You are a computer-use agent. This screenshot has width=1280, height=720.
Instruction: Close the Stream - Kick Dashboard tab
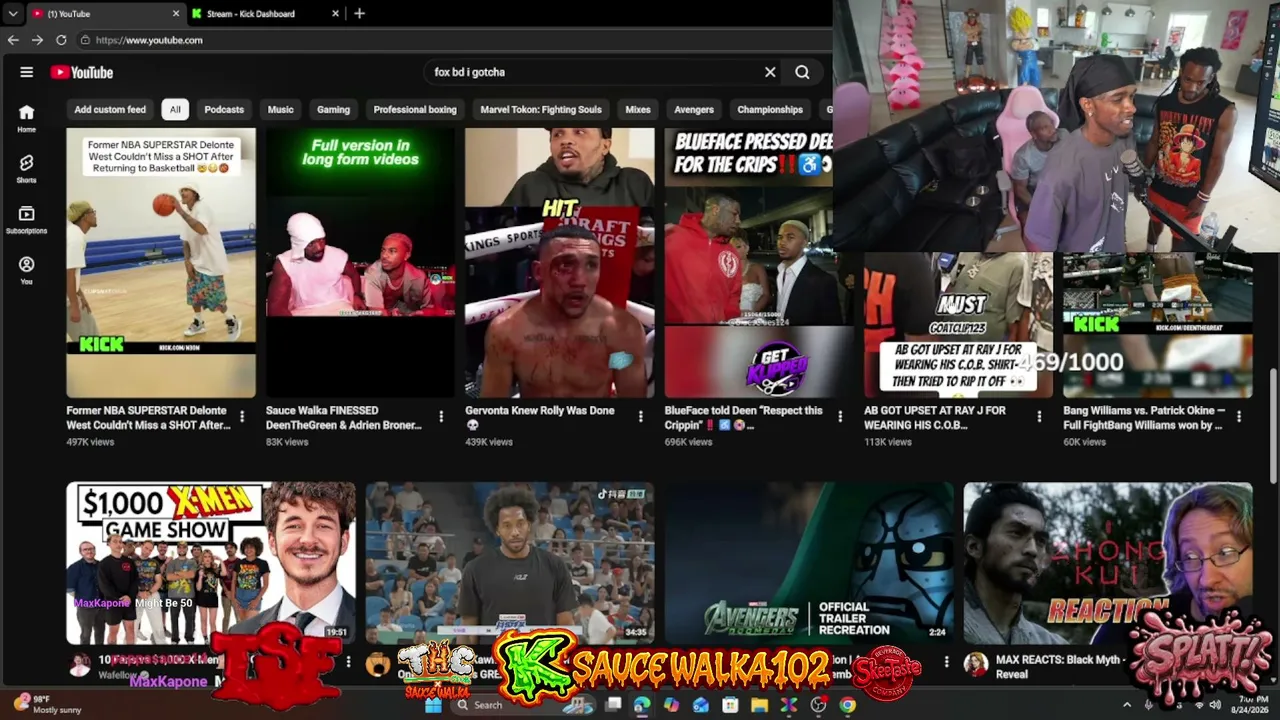point(335,14)
